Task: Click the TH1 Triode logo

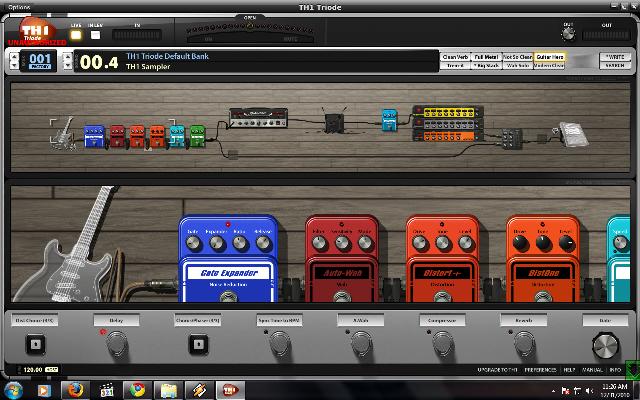Action: pyautogui.click(x=36, y=31)
